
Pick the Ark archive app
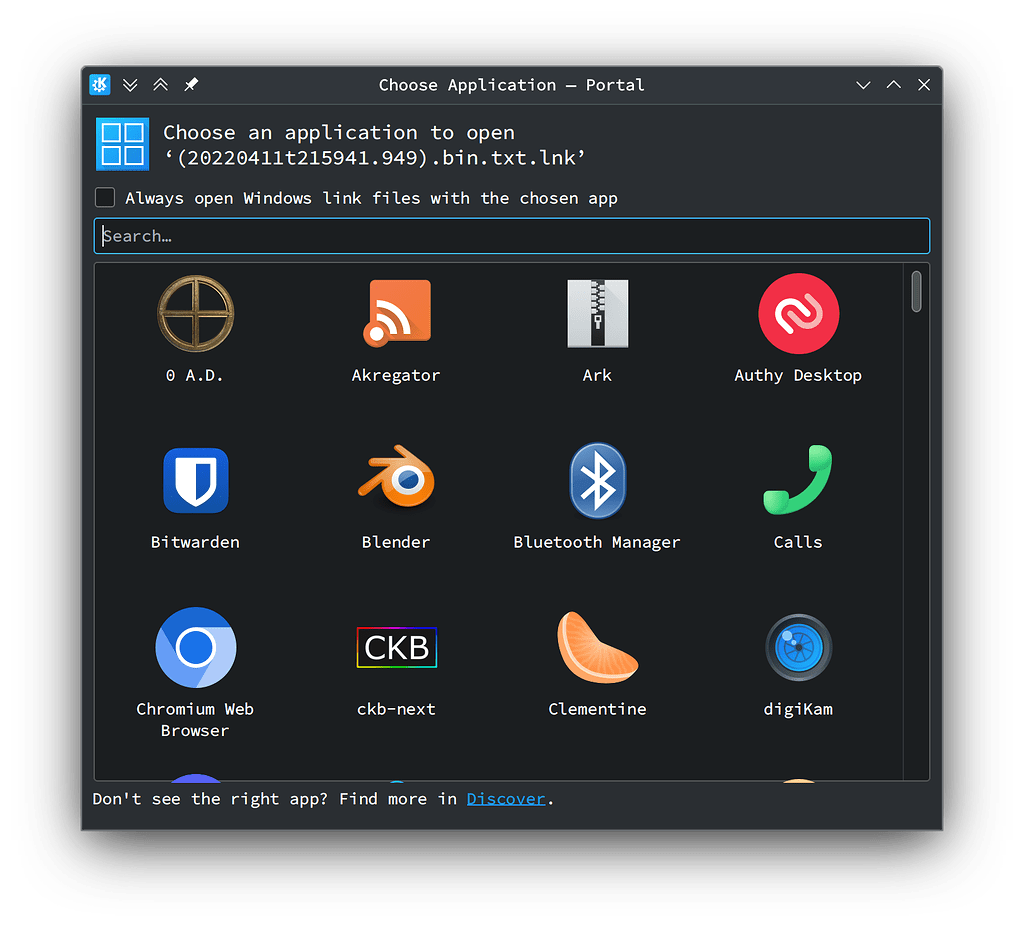pos(597,314)
